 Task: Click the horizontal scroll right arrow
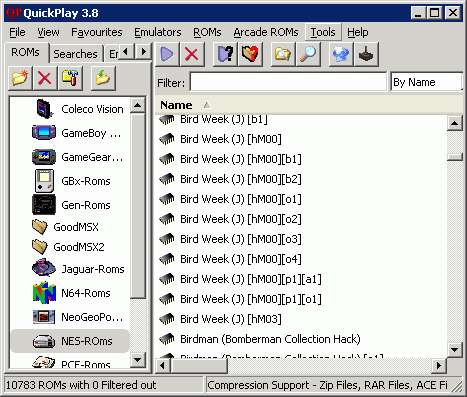439,366
